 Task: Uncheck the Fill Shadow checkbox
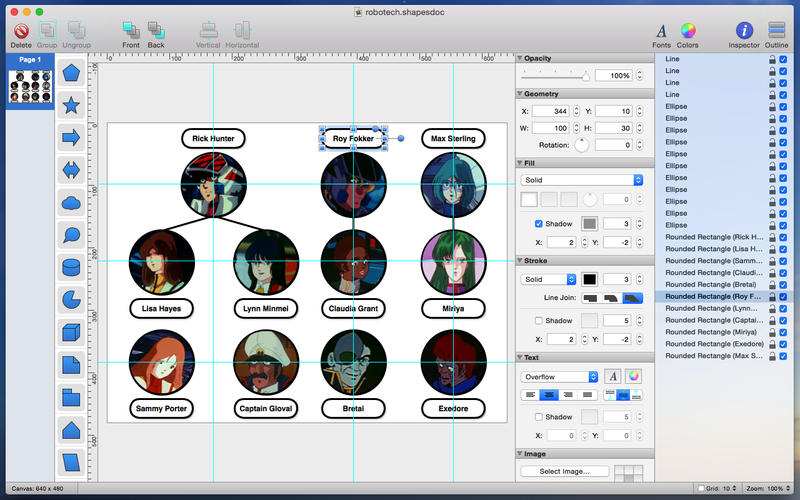[539, 223]
